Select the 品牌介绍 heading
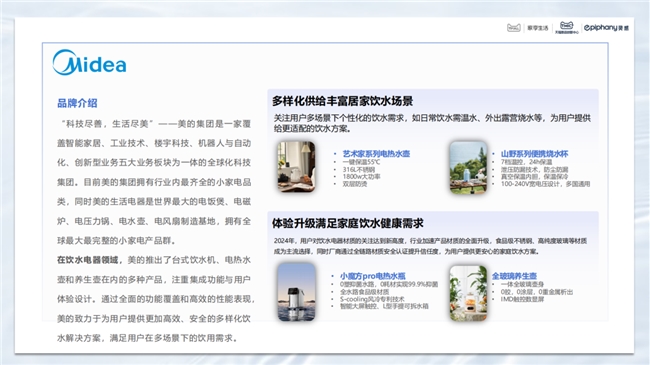Screen dimensions: 650x365 77,103
